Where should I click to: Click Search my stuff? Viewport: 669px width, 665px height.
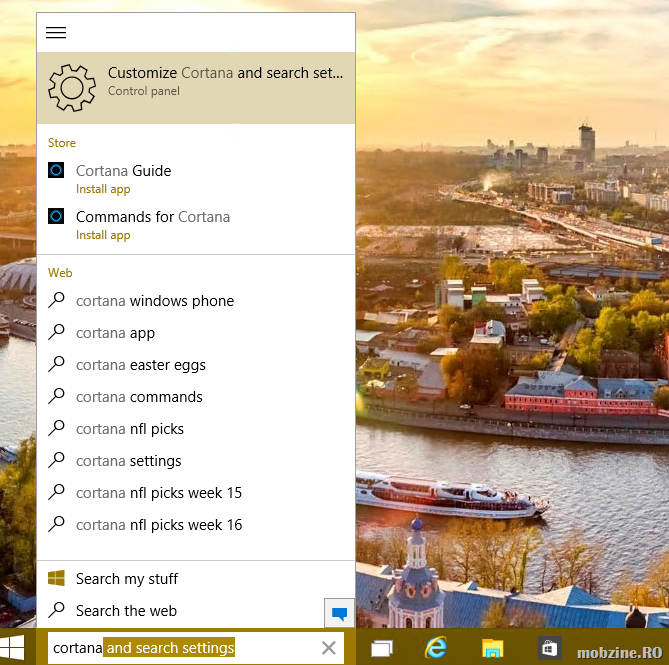(x=196, y=579)
